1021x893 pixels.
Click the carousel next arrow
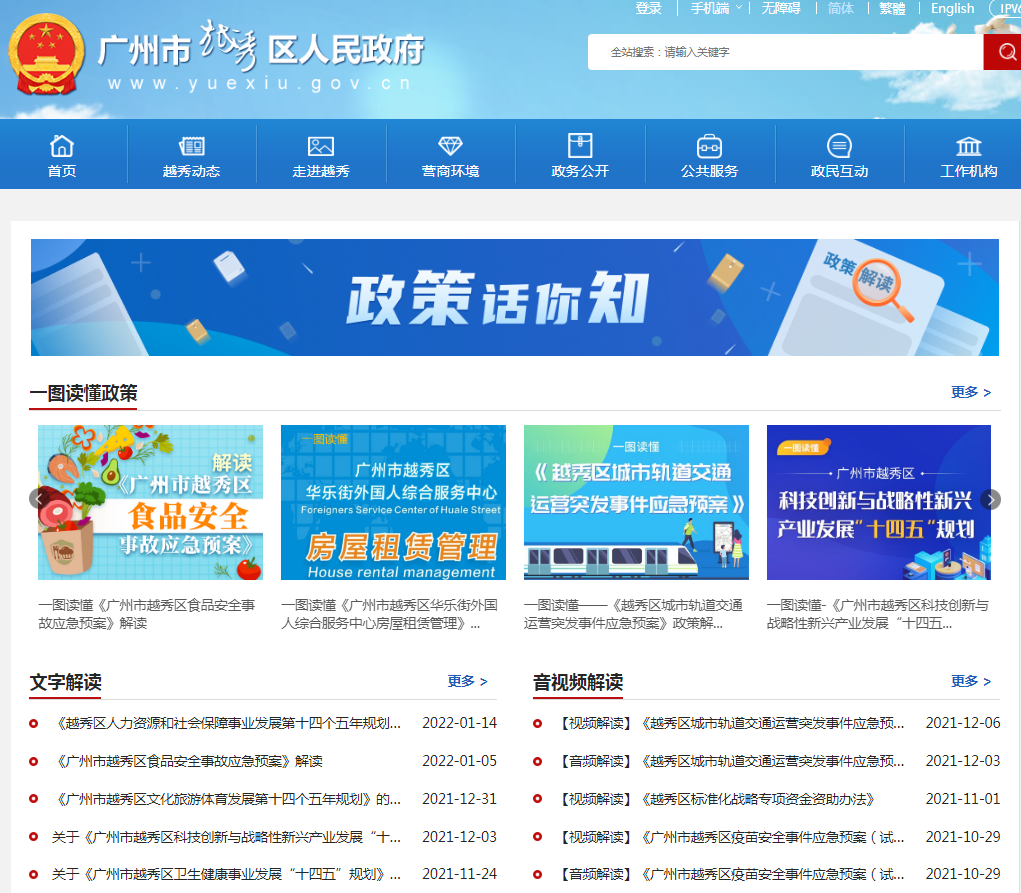click(990, 497)
